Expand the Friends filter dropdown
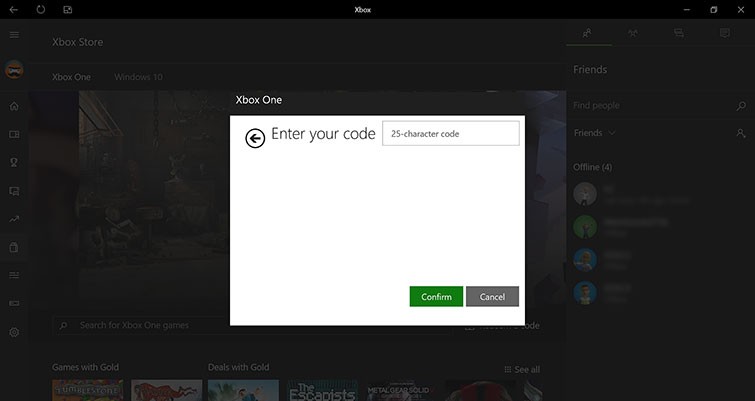This screenshot has width=755, height=401. [594, 133]
